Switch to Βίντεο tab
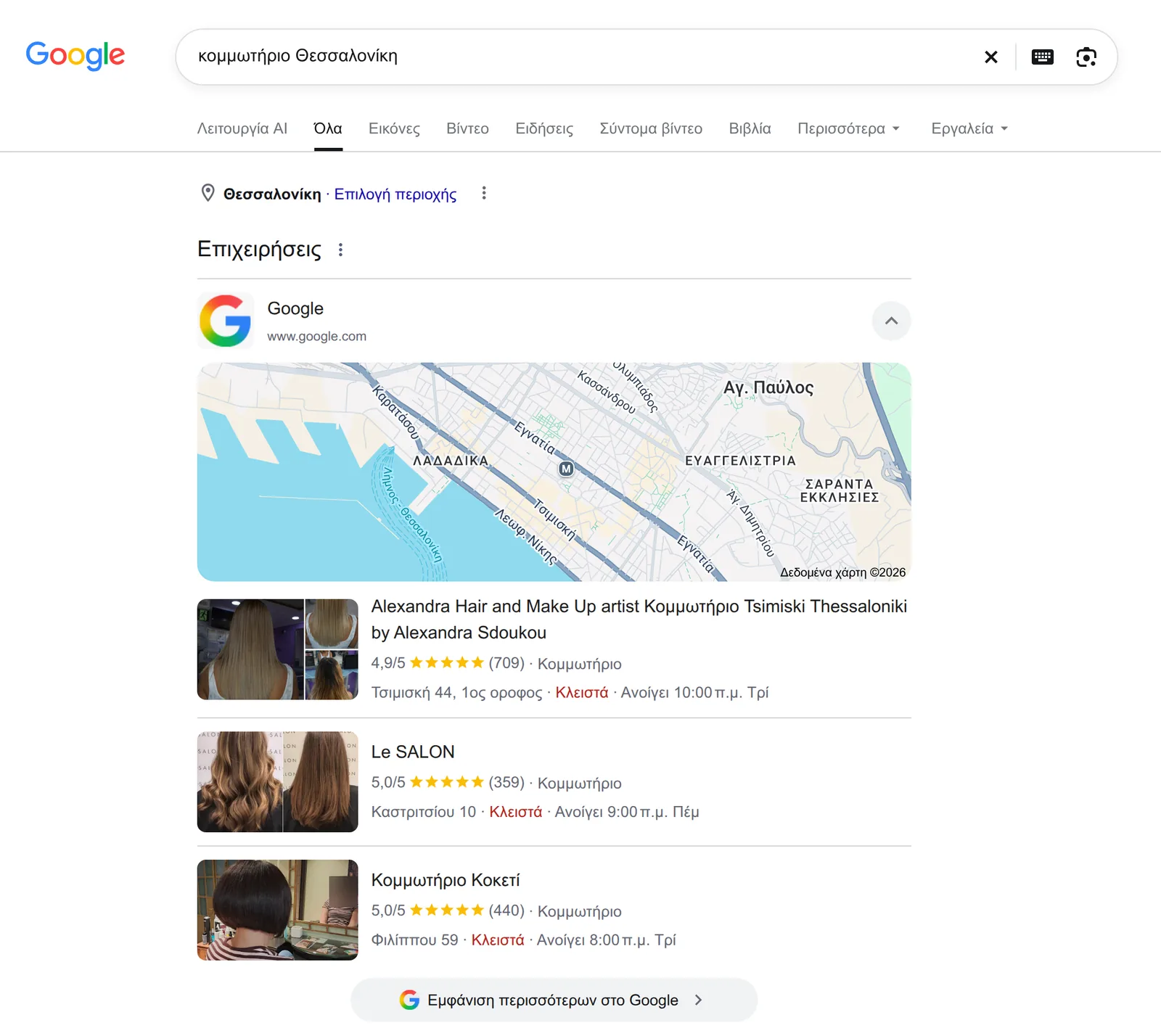The width and height of the screenshot is (1161, 1036). (x=467, y=128)
